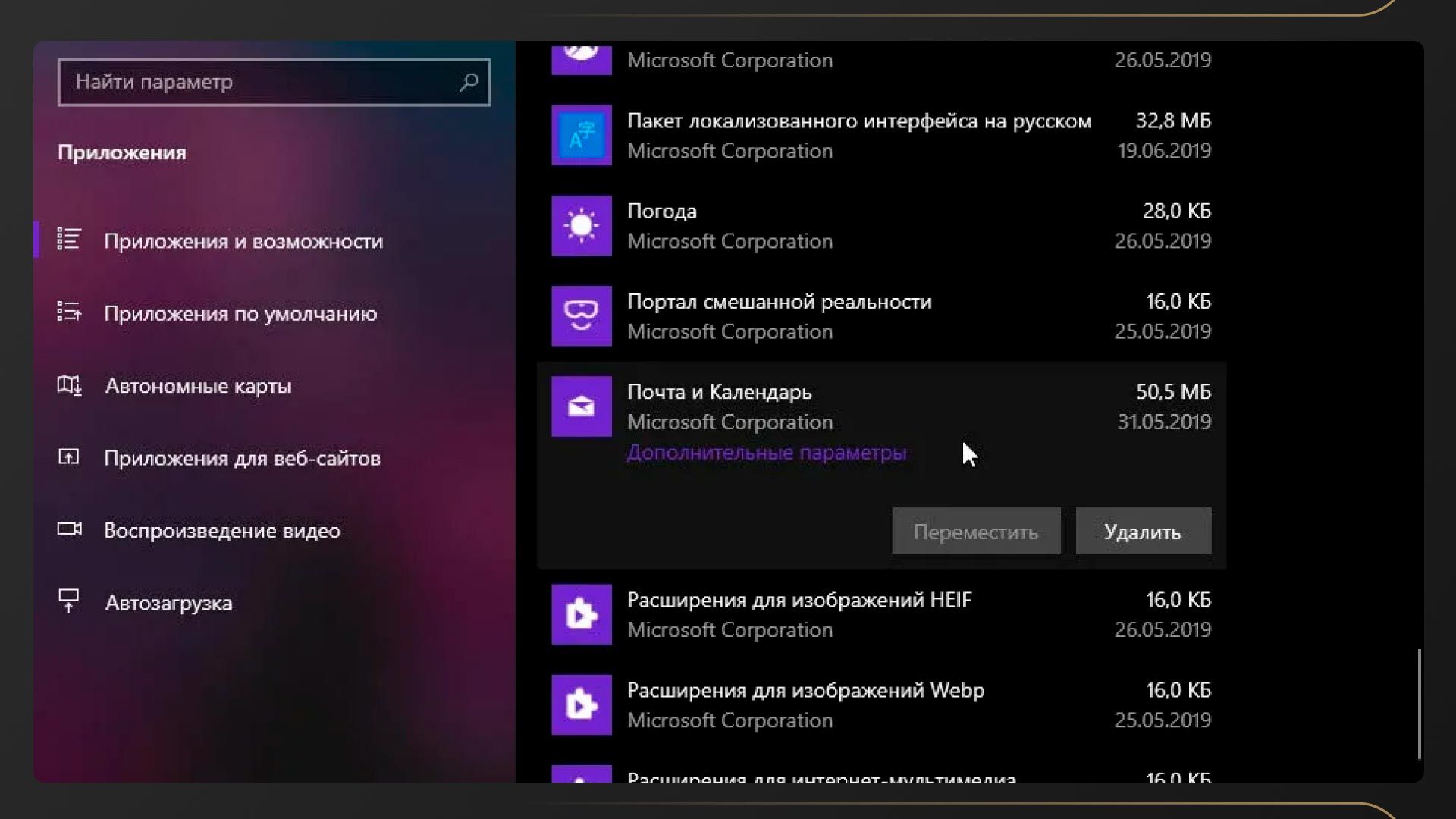Click the HEIF image extensions icon
Image resolution: width=1456 pixels, height=819 pixels.
click(581, 614)
